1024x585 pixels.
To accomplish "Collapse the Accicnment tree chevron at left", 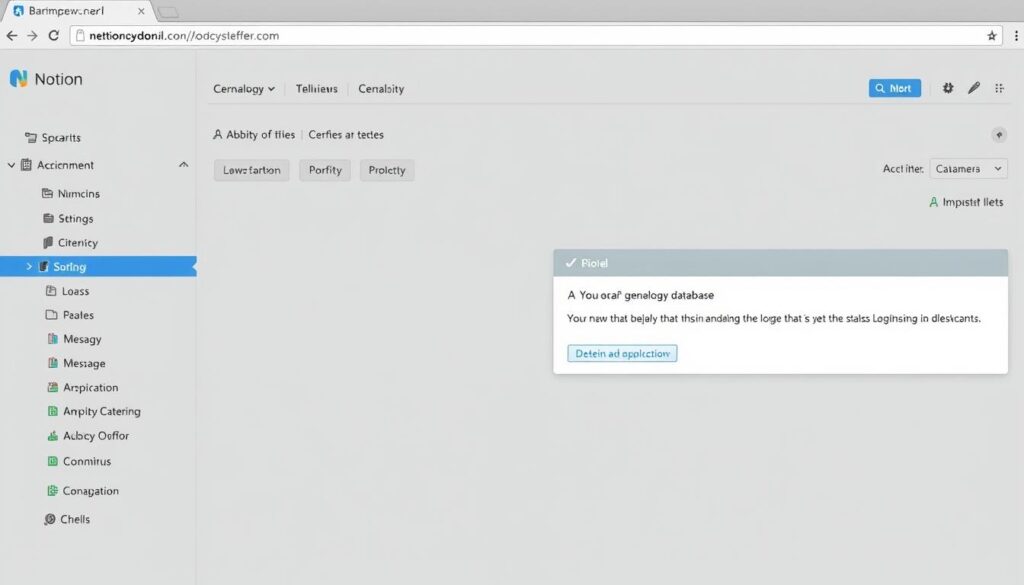I will pyautogui.click(x=11, y=165).
